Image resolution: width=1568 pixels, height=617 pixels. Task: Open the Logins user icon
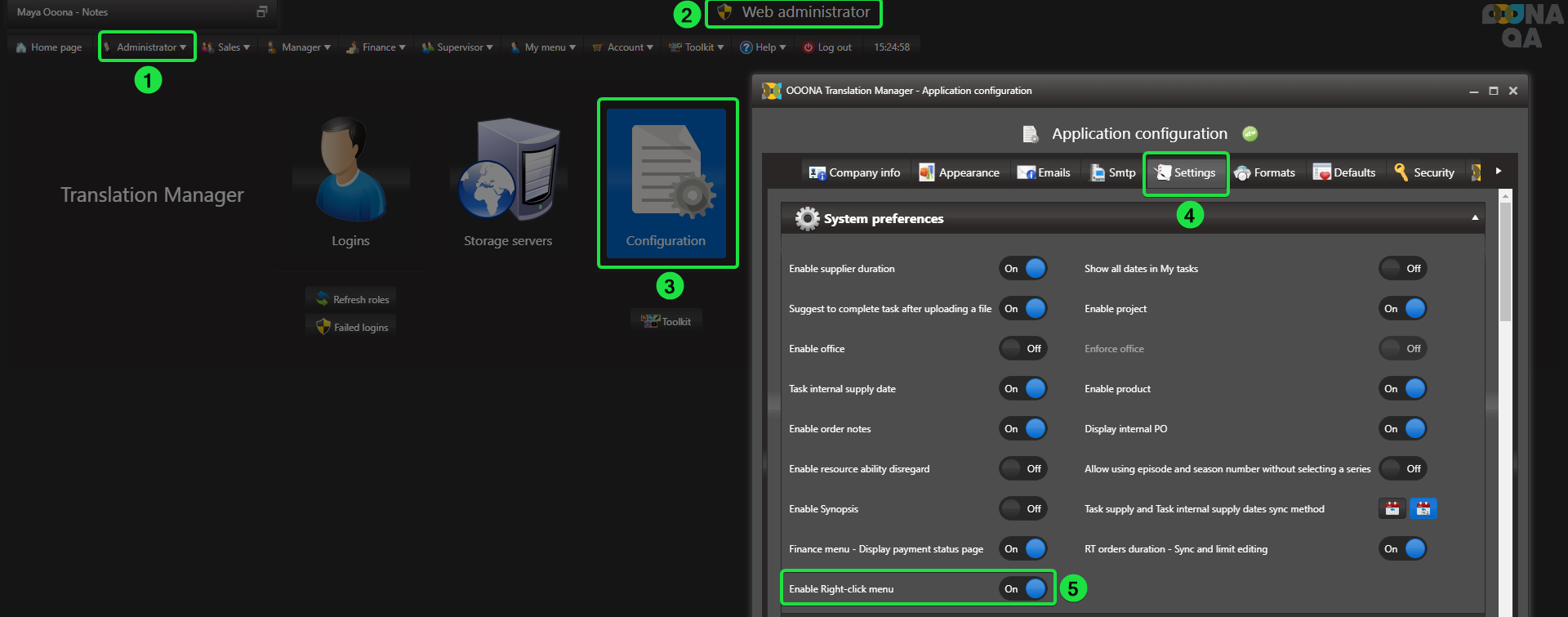pos(350,172)
